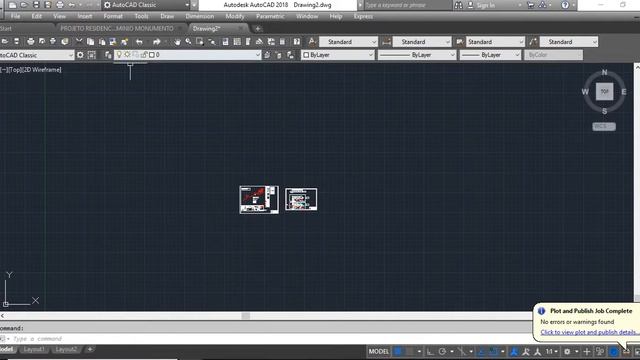640x360 pixels.
Task: Click the Cut scissors icon
Action: coord(79,42)
